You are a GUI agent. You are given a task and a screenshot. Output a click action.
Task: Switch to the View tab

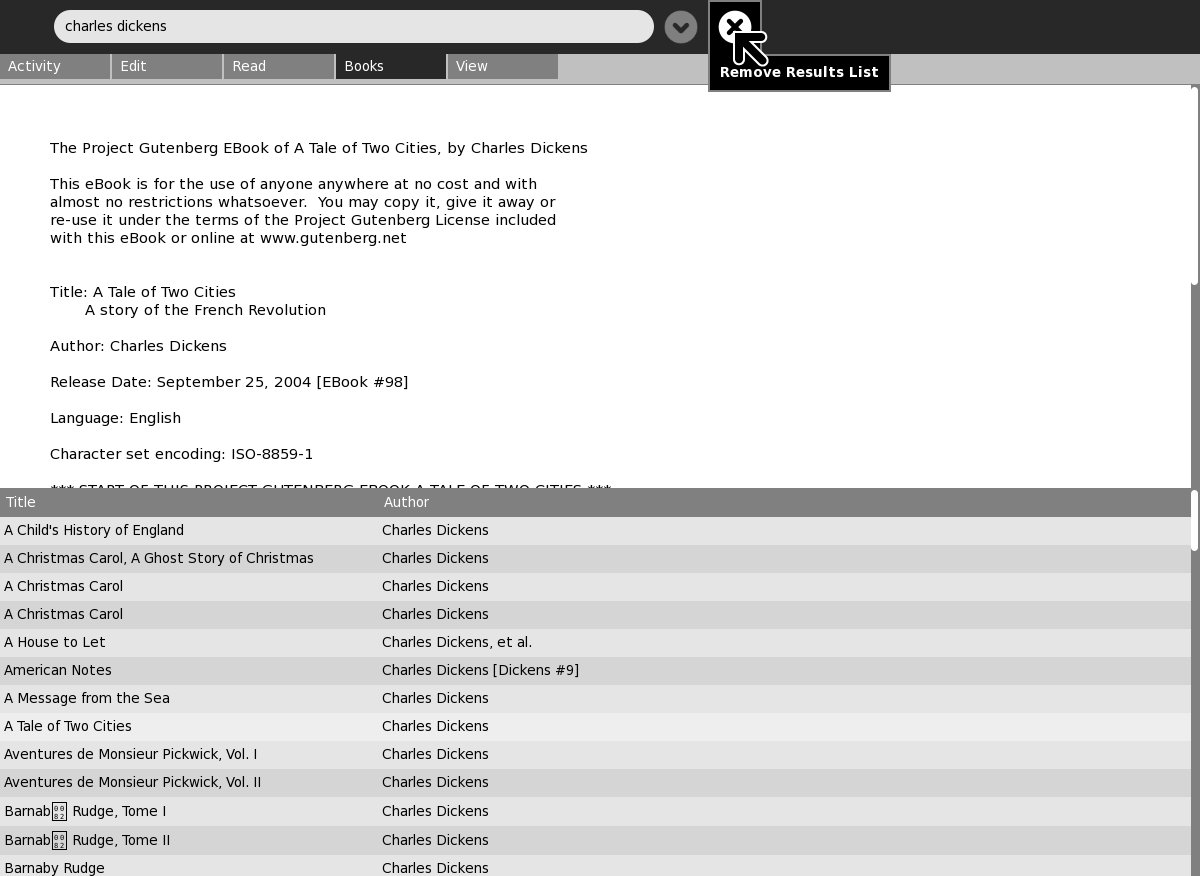[x=503, y=66]
